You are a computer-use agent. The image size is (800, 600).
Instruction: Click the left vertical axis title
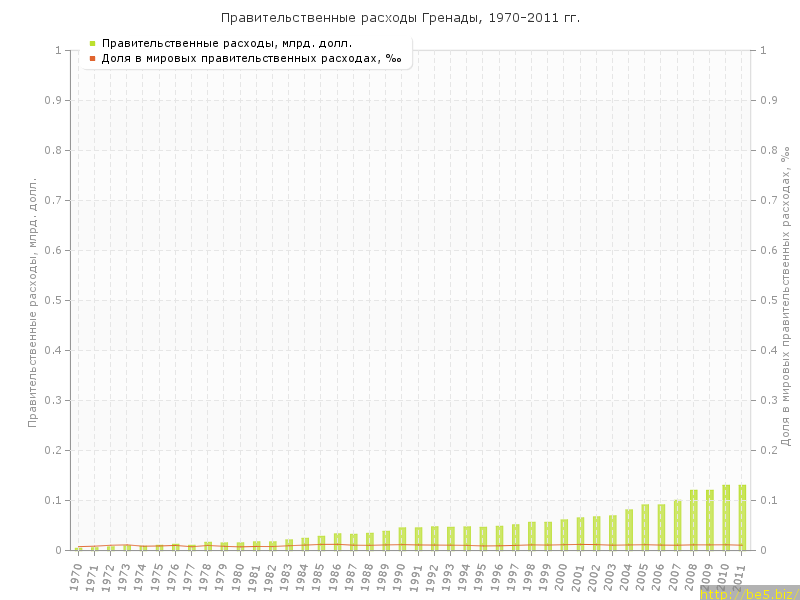pos(32,302)
